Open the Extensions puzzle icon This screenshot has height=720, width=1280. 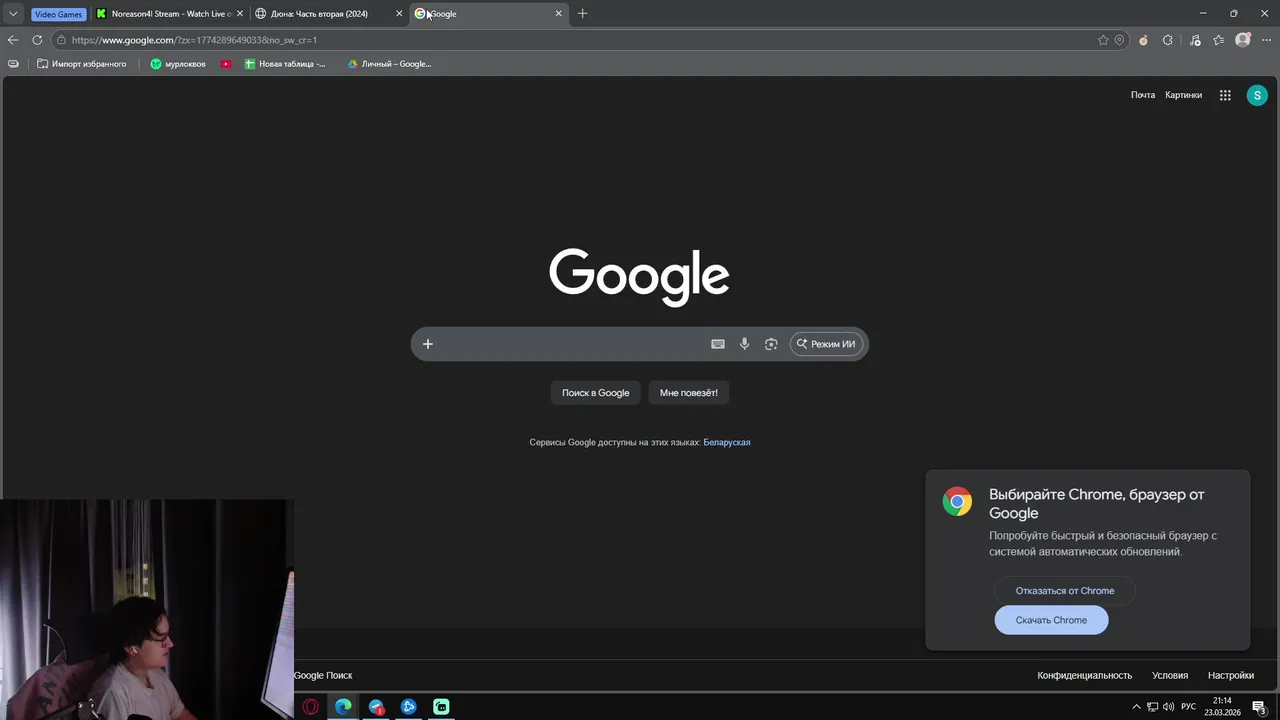point(1168,40)
